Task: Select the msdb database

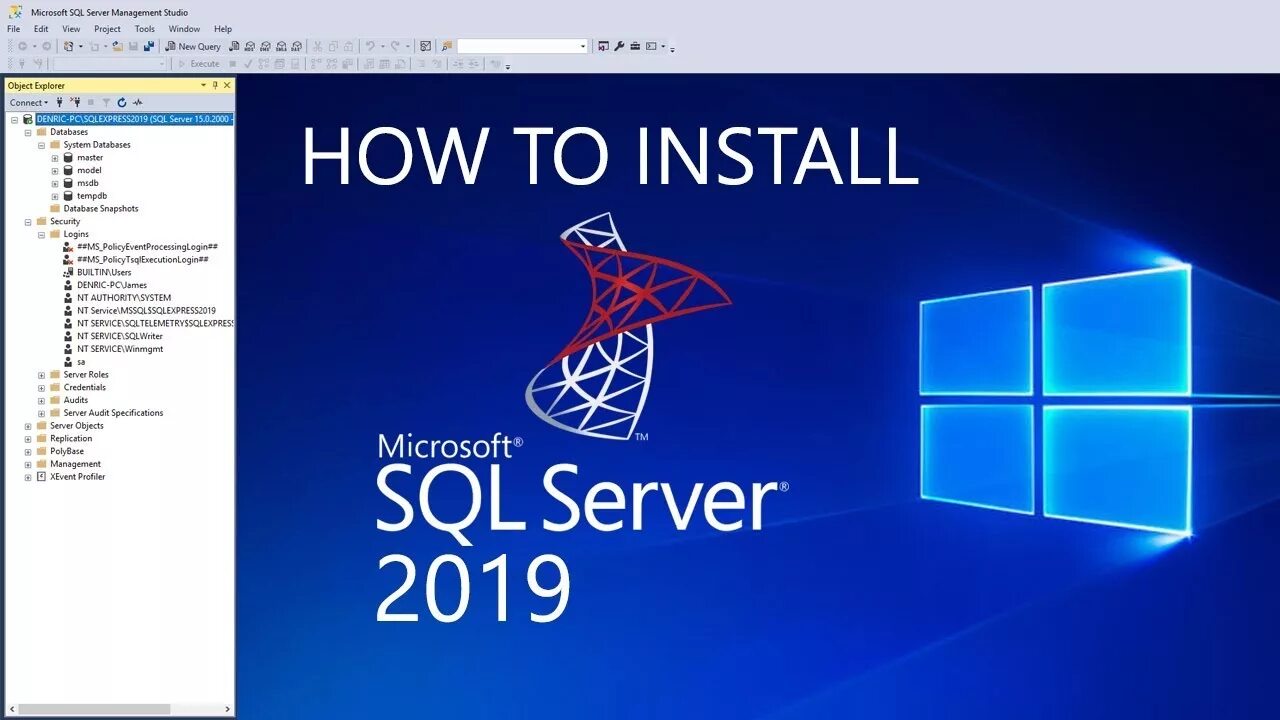Action: (89, 183)
